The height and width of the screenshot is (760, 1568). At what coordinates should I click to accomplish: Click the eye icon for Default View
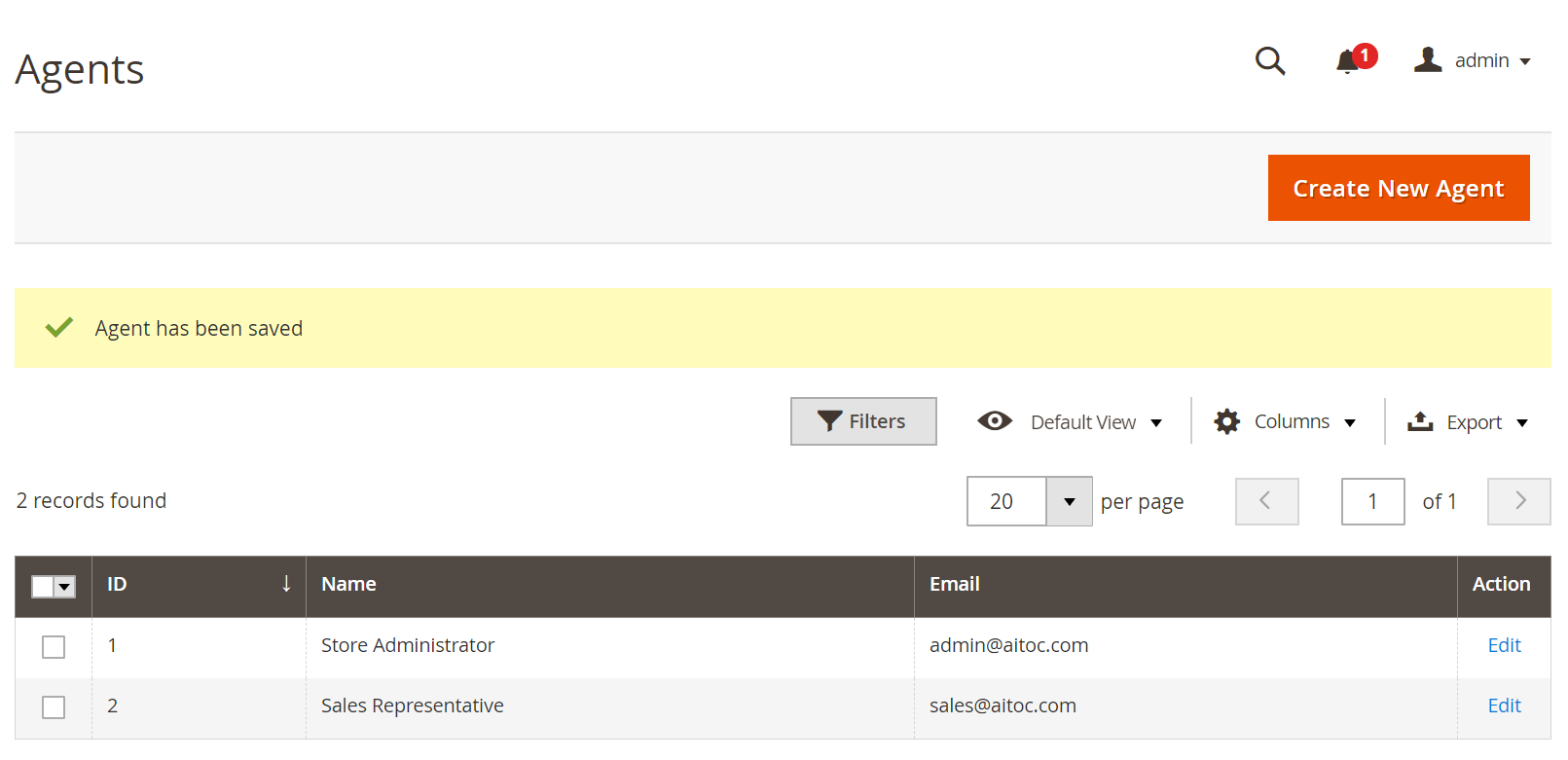click(995, 420)
